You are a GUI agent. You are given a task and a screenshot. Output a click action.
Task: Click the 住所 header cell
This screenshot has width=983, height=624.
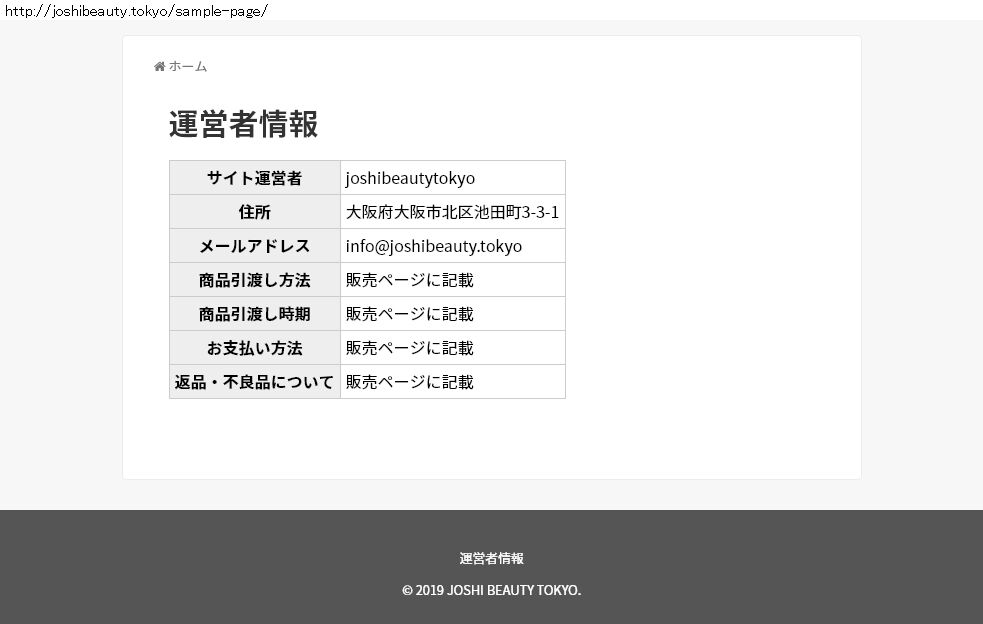point(254,212)
